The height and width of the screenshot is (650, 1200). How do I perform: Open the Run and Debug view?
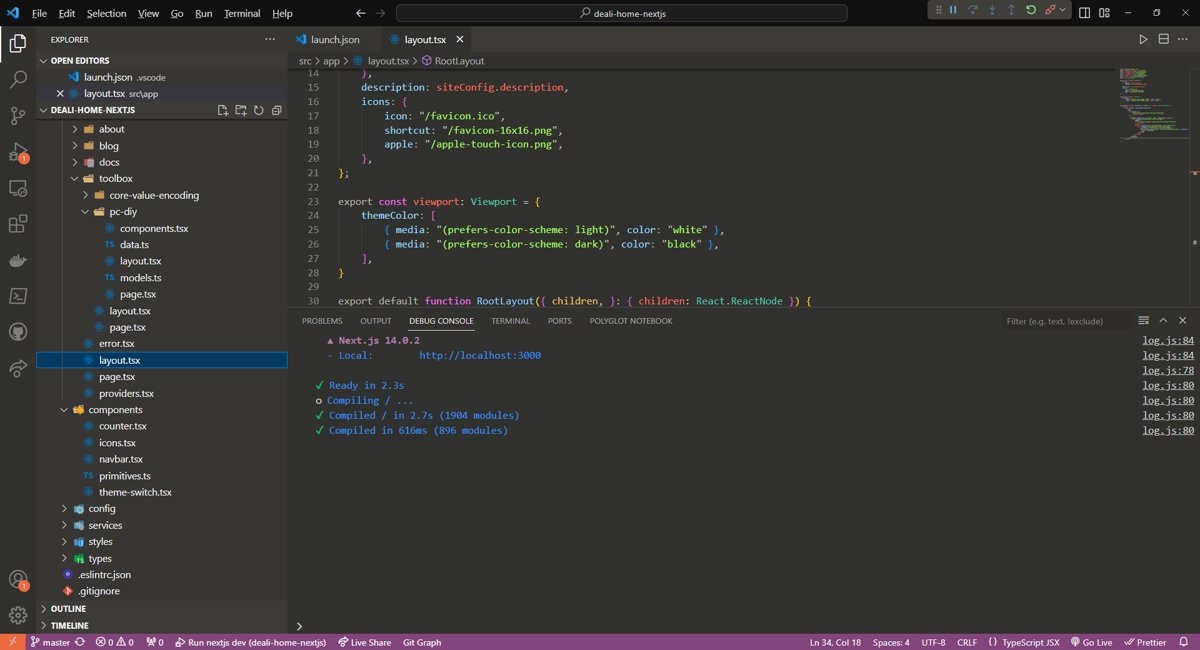18,152
